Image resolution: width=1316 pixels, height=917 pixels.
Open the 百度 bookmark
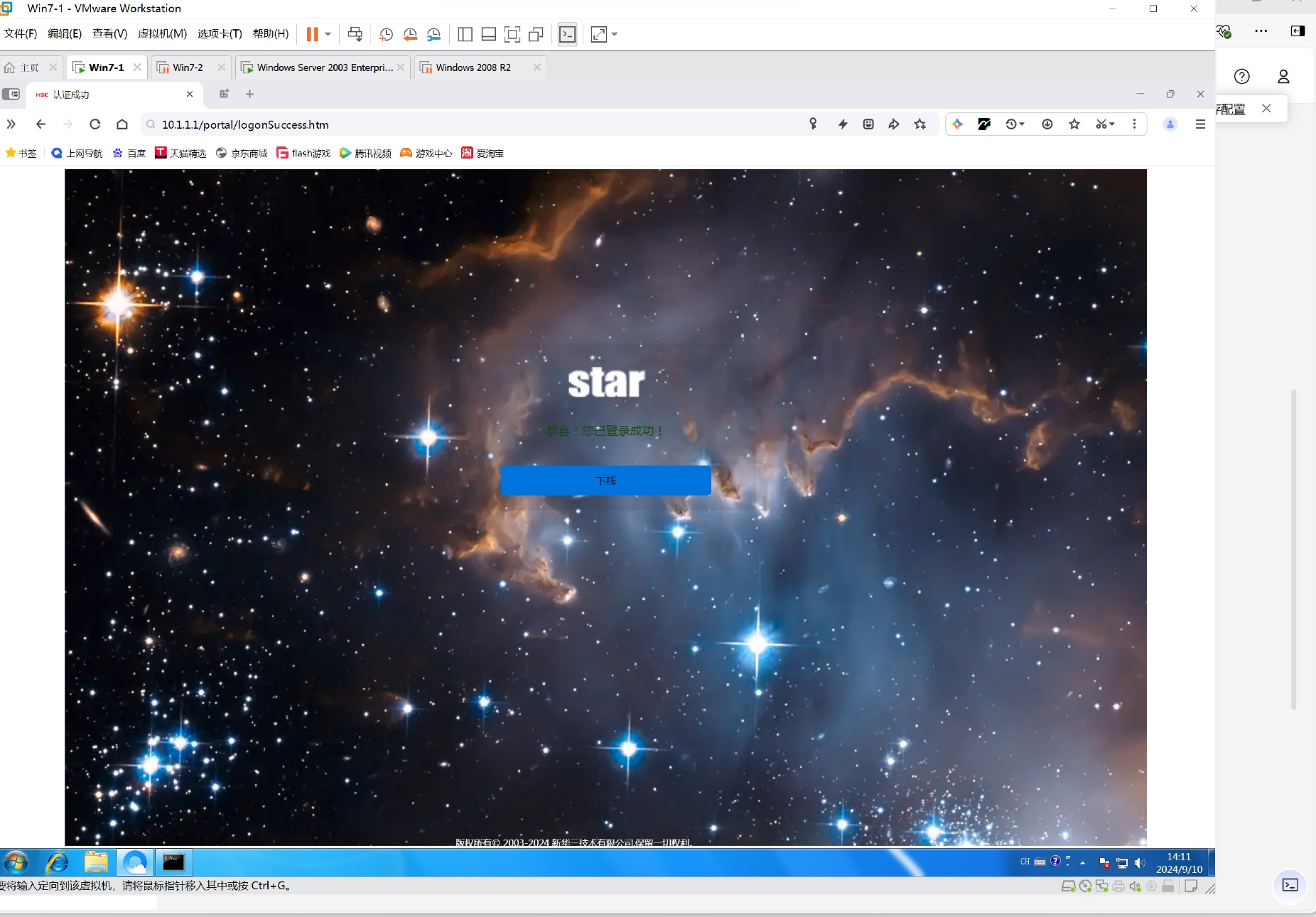129,153
